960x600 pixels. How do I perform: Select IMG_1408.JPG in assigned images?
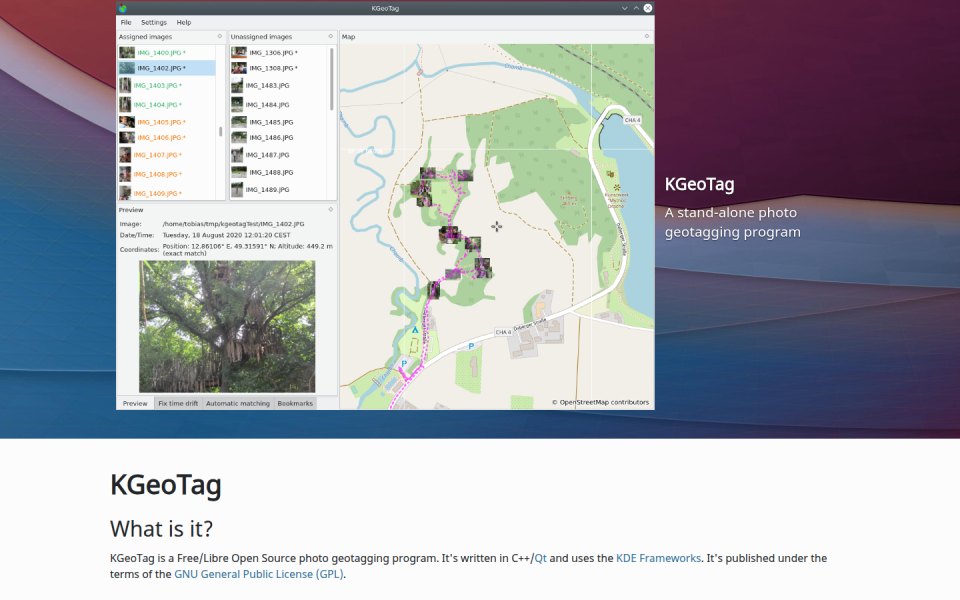167,174
